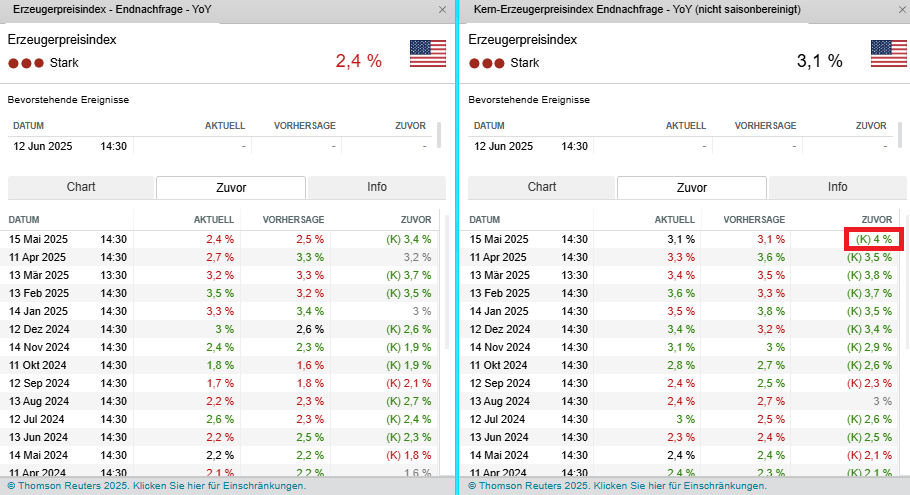Select the 11 Apr 2025 row in the right table
910x495 pixels.
click(x=681, y=257)
